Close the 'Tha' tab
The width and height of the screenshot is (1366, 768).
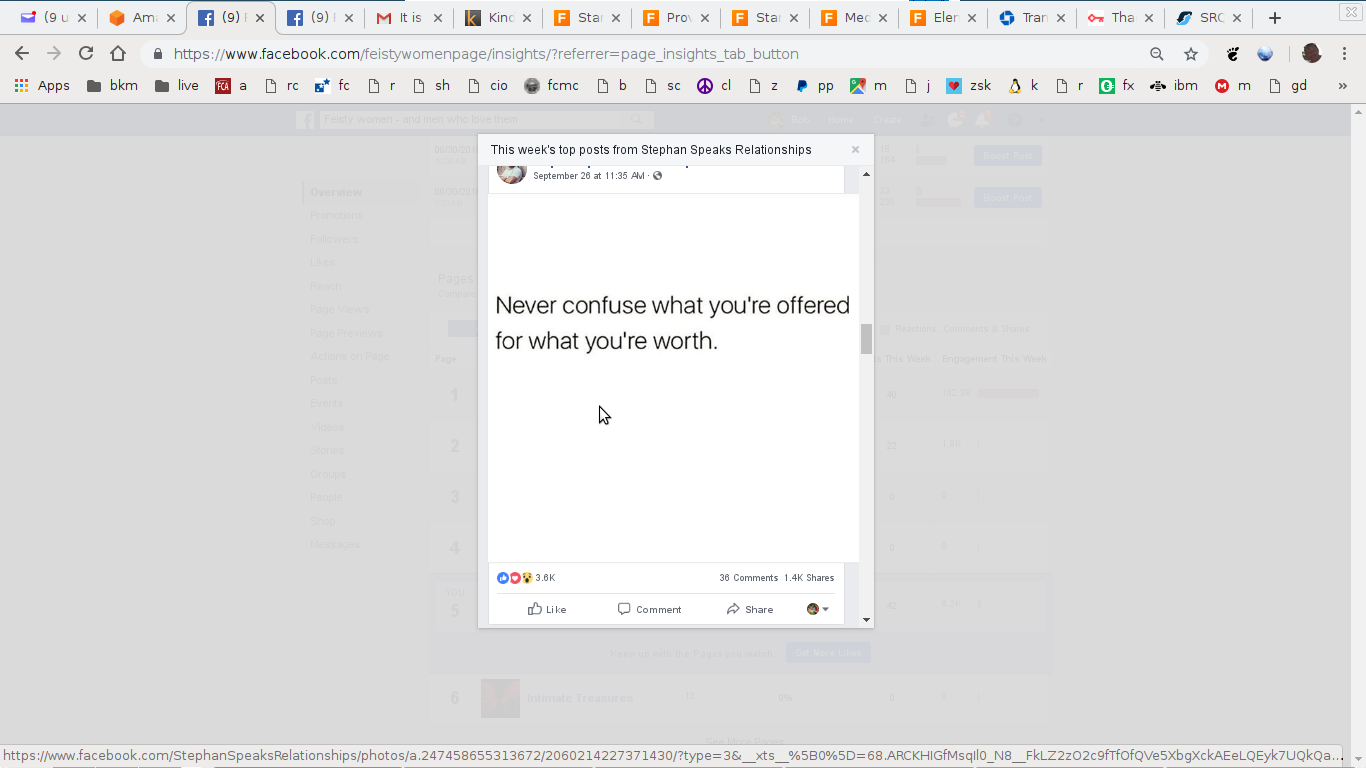click(x=1148, y=18)
